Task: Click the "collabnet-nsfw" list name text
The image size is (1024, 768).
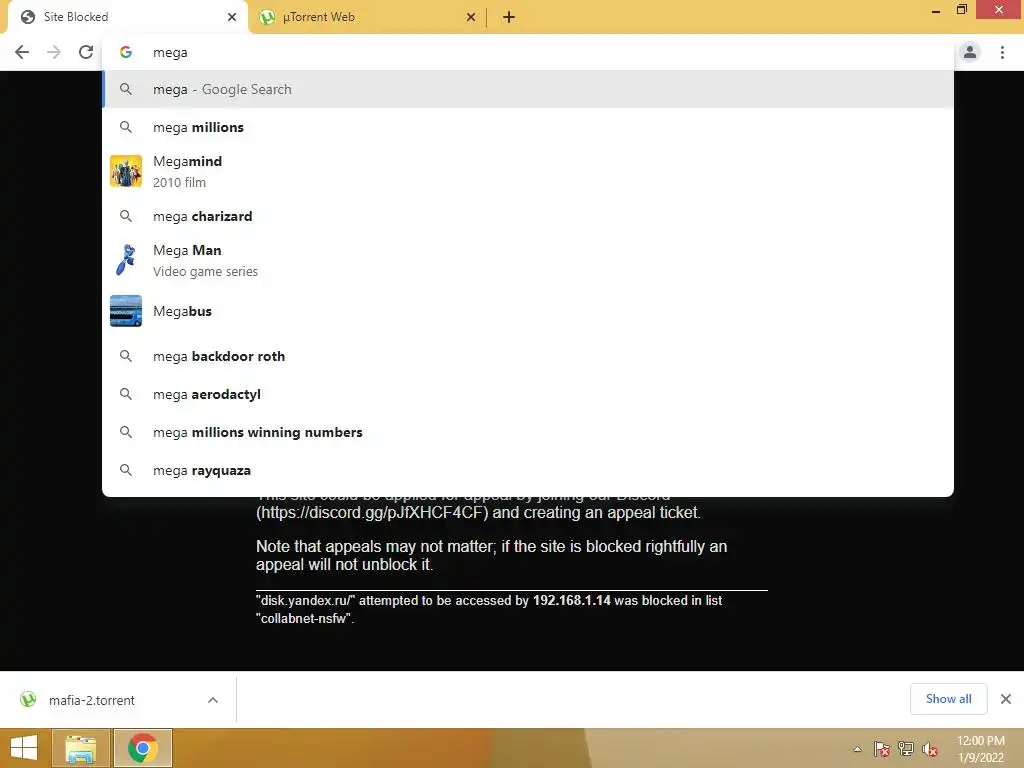Action: 303,618
